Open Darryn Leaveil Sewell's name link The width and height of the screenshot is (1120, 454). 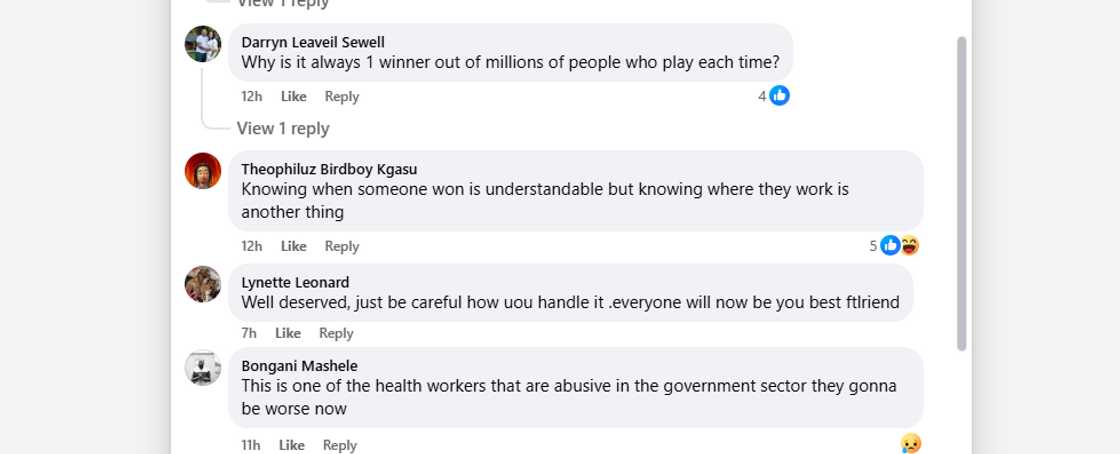click(x=313, y=42)
